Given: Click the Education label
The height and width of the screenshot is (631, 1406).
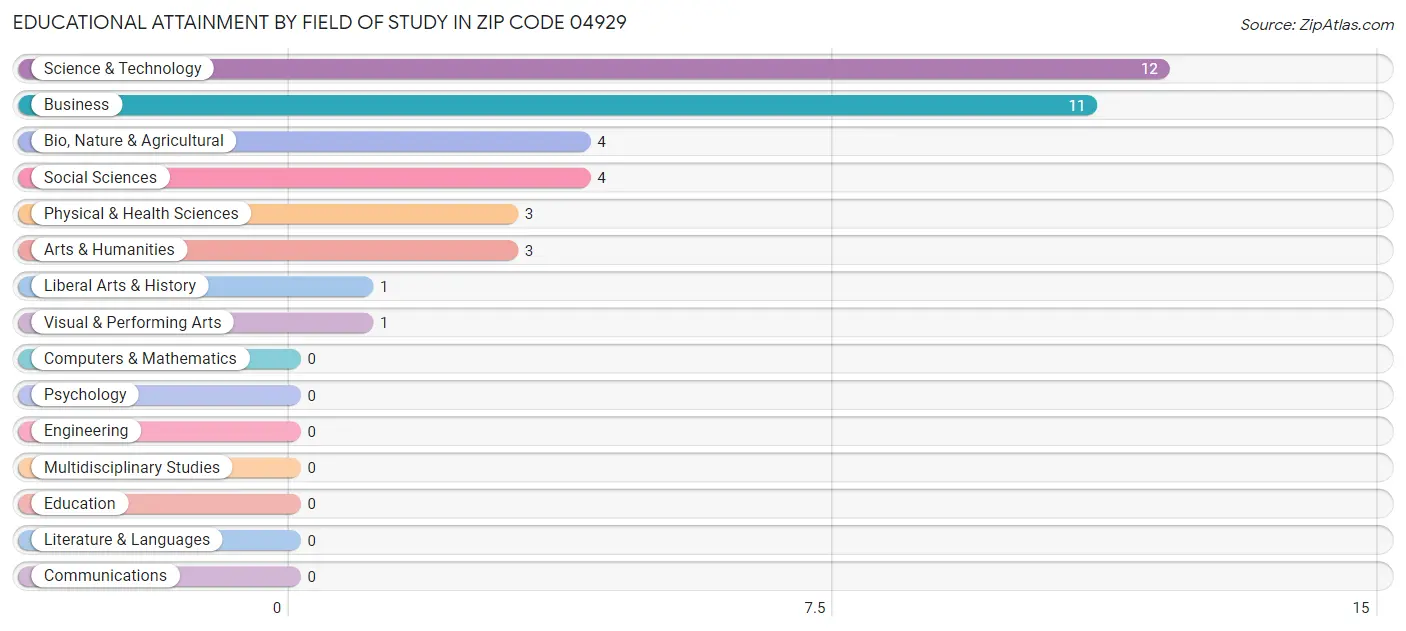Looking at the screenshot, I should tap(80, 504).
